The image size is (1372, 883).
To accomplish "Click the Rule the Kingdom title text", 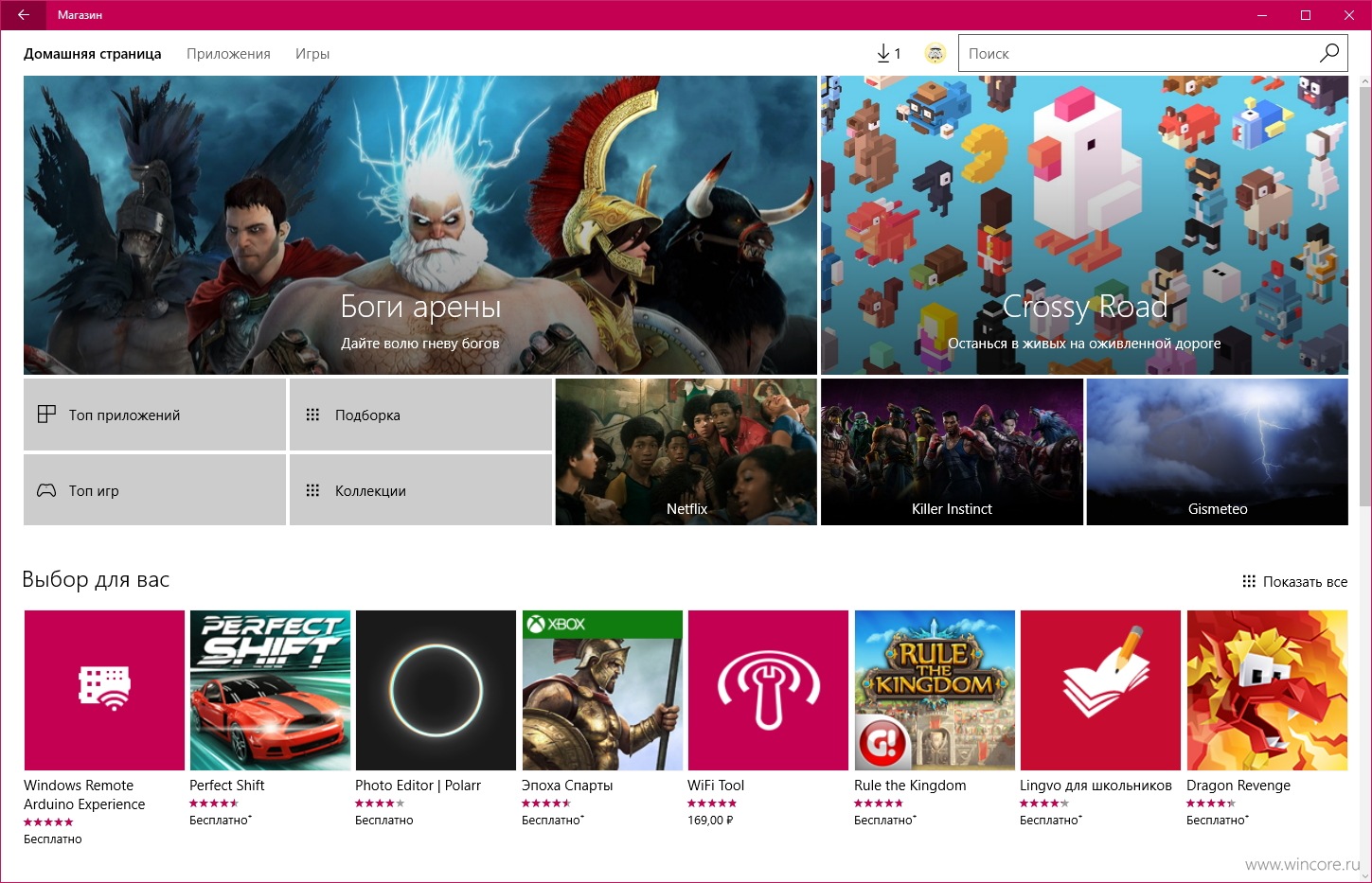I will (x=910, y=786).
